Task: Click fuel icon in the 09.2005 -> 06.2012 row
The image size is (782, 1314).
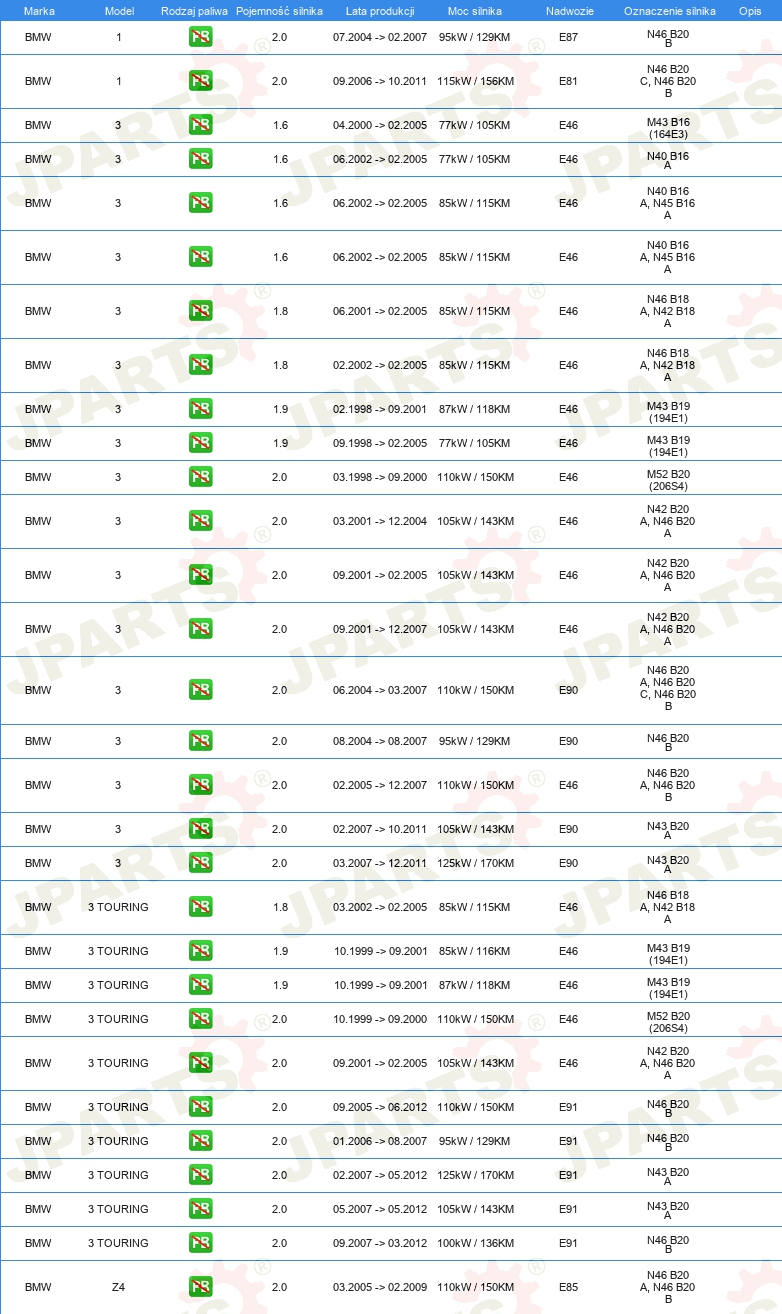Action: [200, 1107]
